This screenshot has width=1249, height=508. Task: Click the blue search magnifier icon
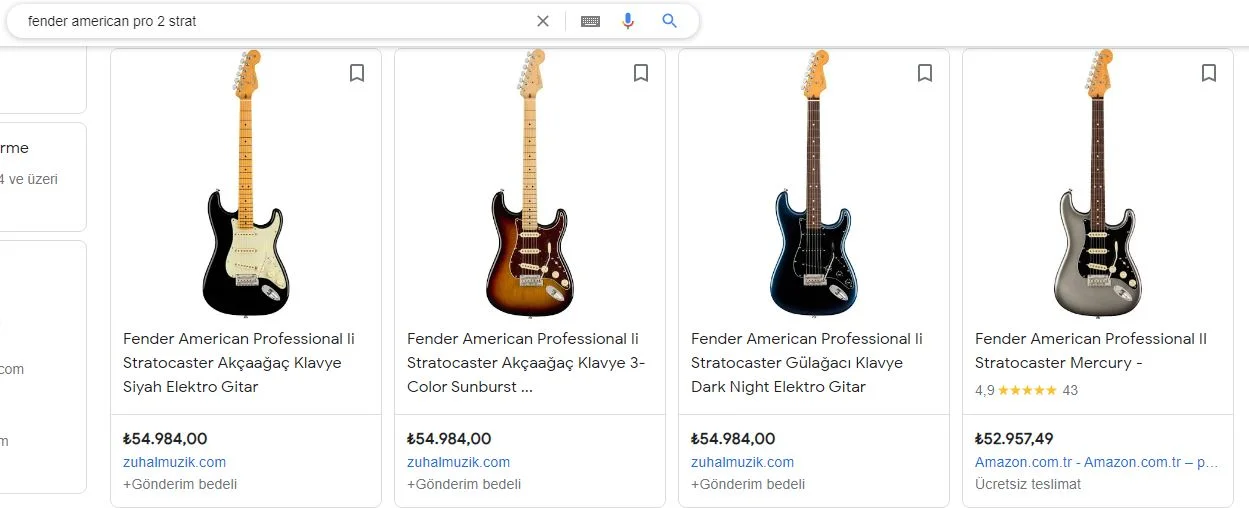pyautogui.click(x=670, y=21)
